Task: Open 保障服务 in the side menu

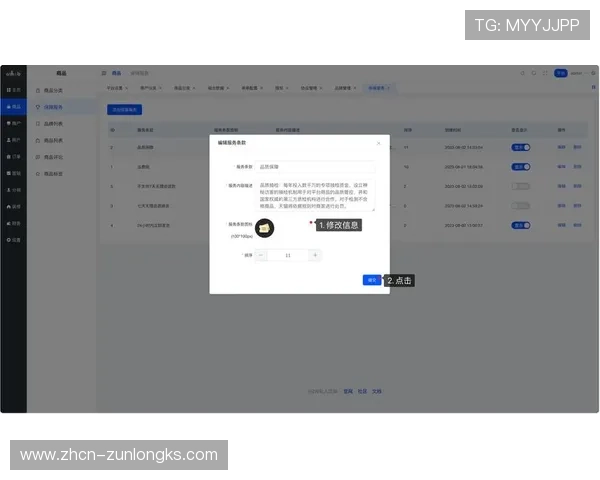Action: pos(53,105)
